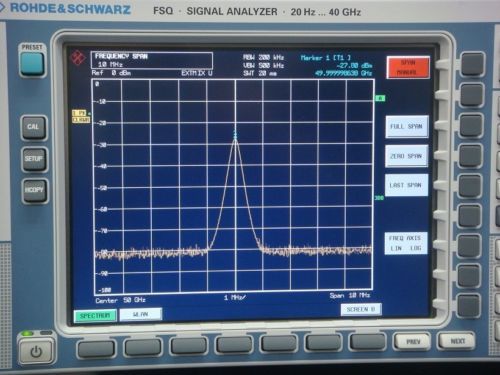Advance with the NEXT key
Image resolution: width=500 pixels, height=375 pixels.
(x=457, y=341)
